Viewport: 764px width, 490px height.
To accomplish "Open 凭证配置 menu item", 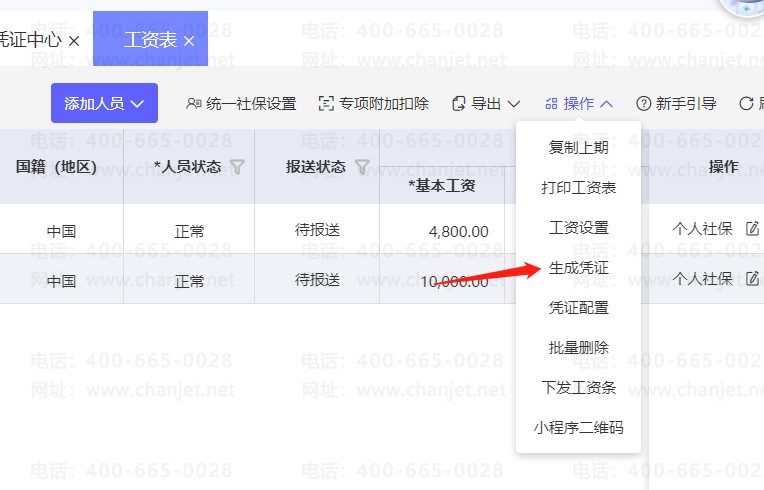I will (578, 307).
